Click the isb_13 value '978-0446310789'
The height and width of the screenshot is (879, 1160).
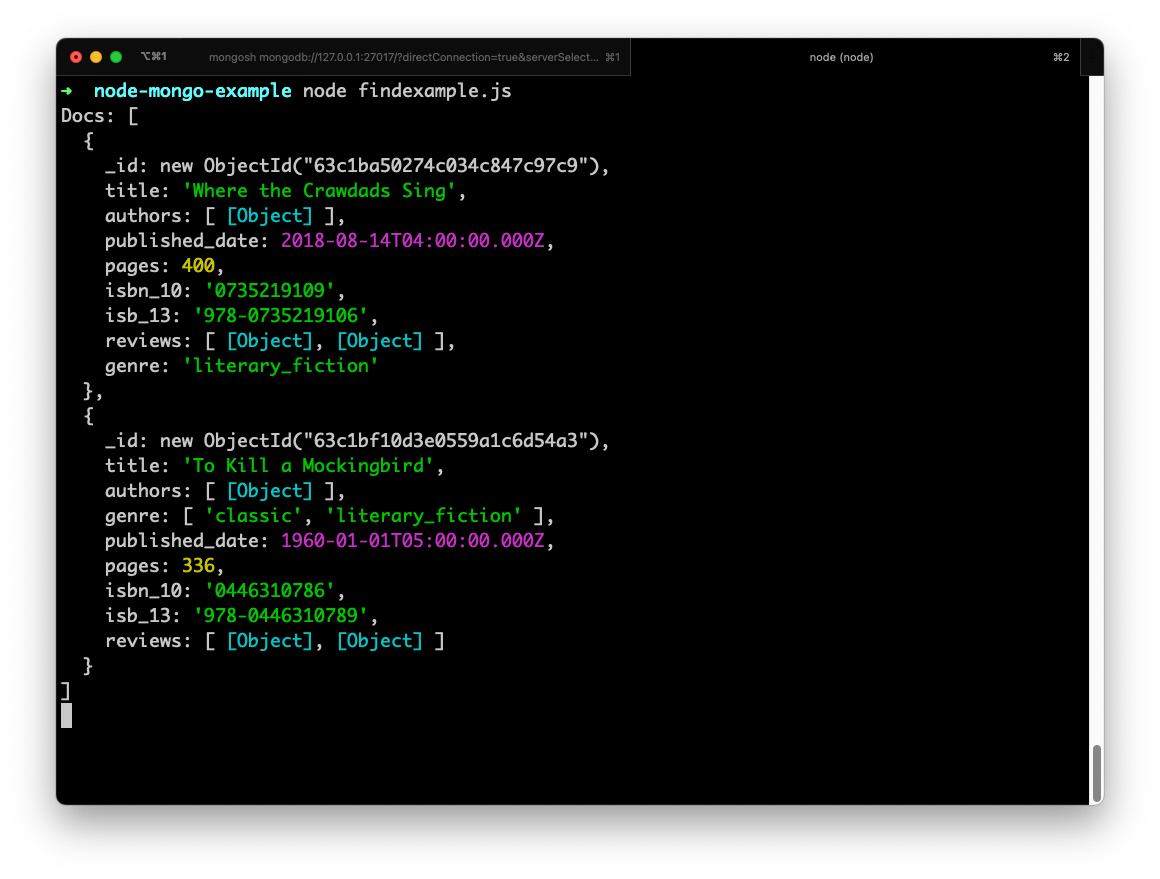[x=280, y=616]
